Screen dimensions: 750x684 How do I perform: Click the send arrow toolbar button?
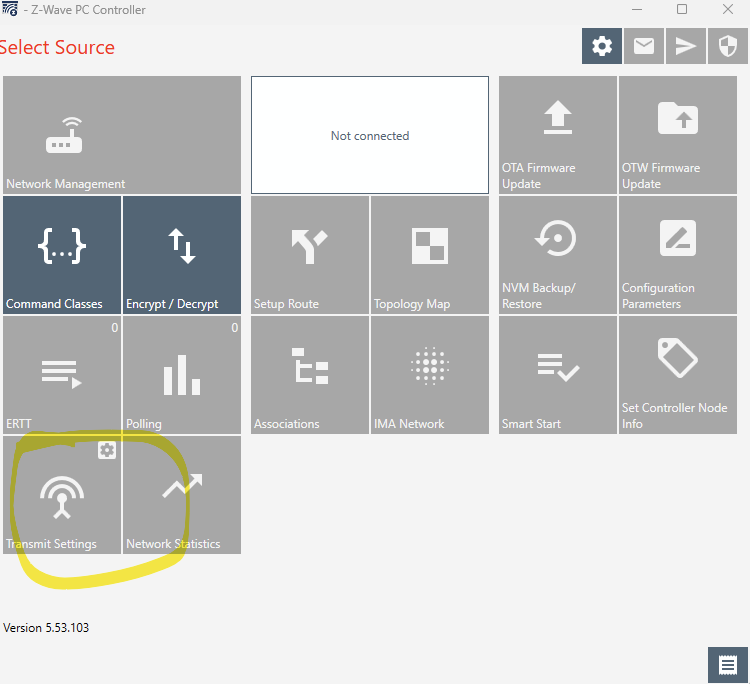pyautogui.click(x=685, y=46)
